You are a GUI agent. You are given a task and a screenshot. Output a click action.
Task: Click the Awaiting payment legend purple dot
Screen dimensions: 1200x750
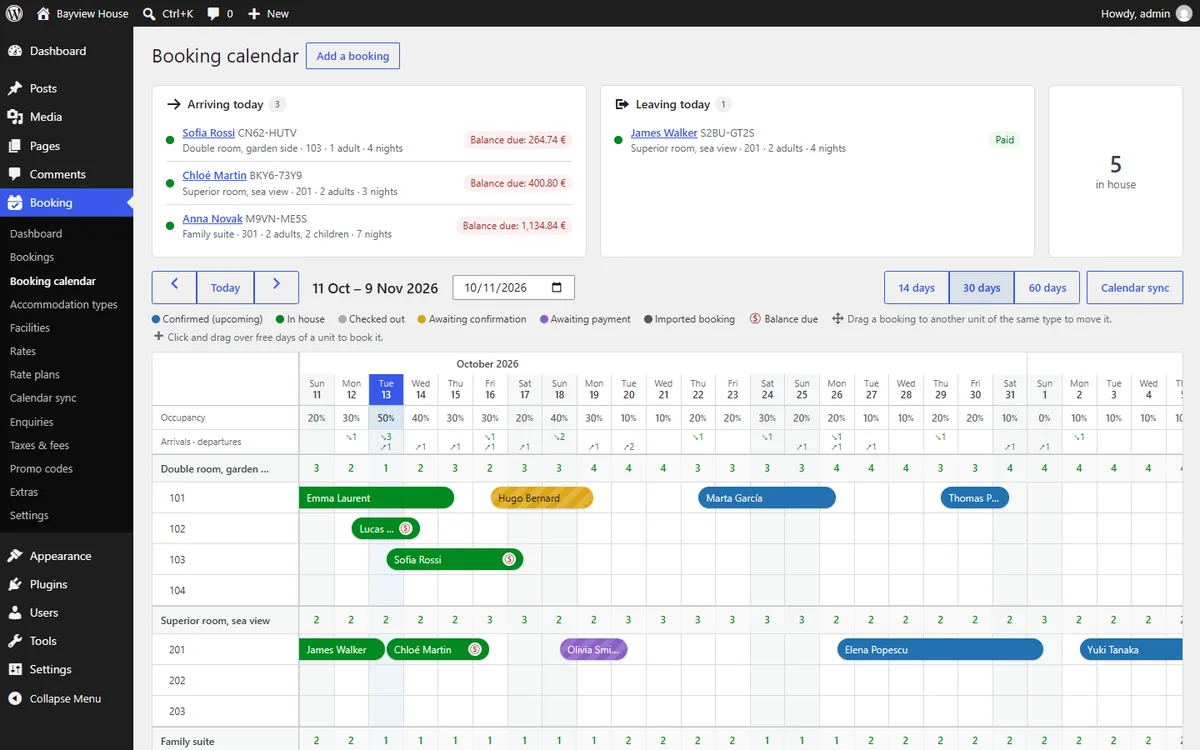click(x=544, y=319)
